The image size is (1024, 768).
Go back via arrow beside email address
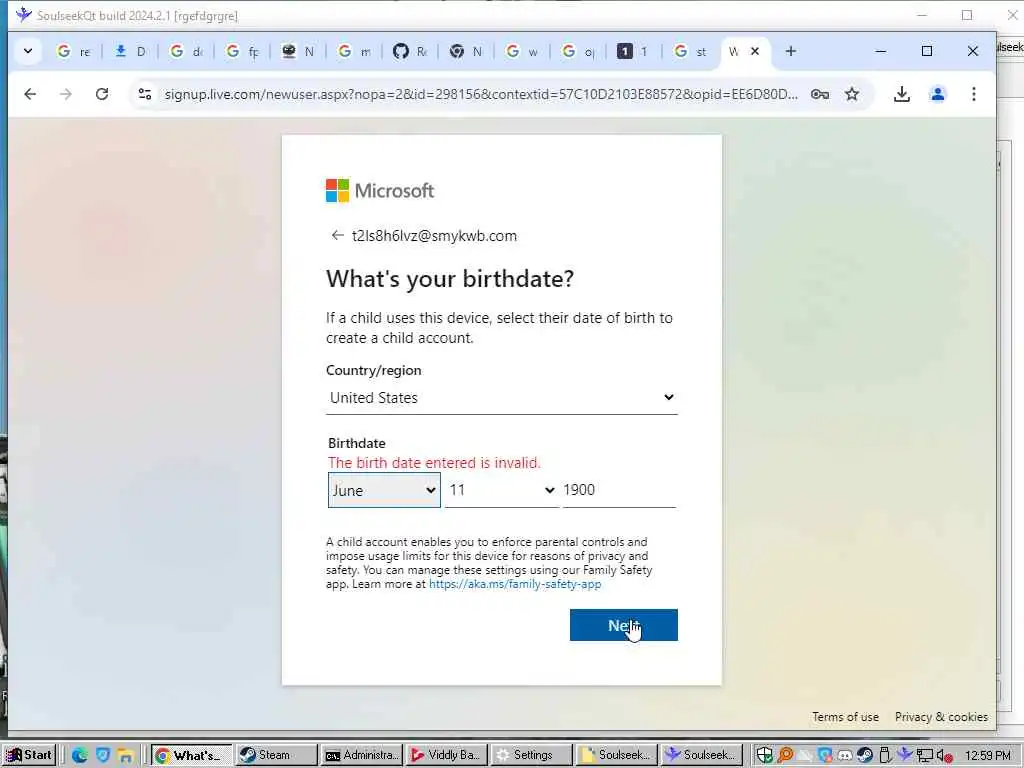point(337,236)
